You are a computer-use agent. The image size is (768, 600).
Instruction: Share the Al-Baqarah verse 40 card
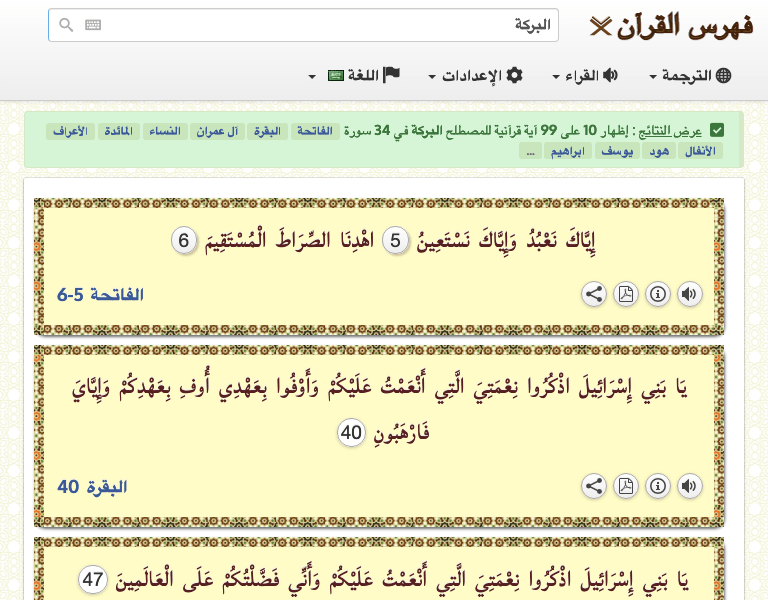click(x=594, y=486)
